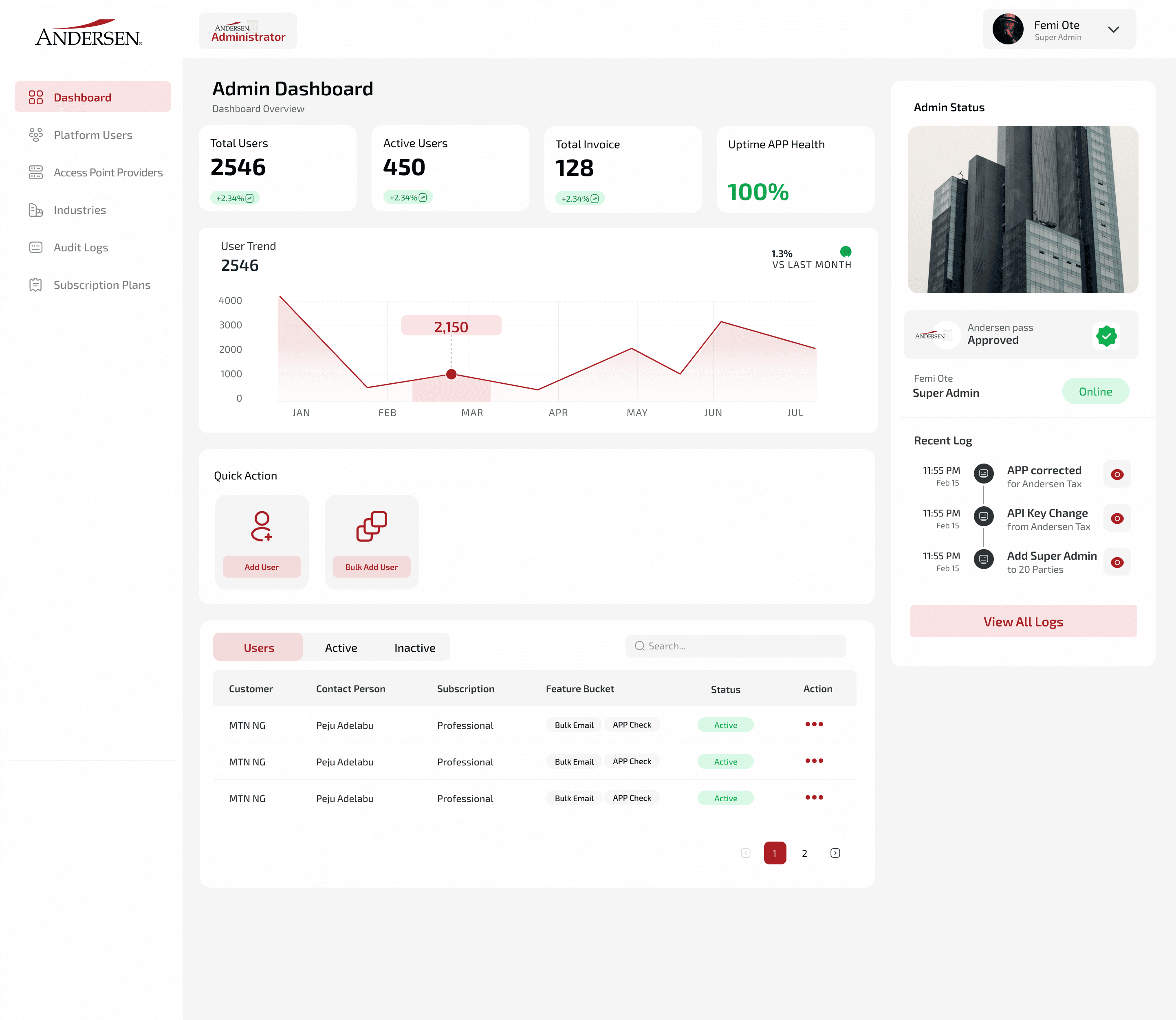Click the Subscription Plans sidebar icon
This screenshot has height=1020, width=1176.
(x=36, y=285)
